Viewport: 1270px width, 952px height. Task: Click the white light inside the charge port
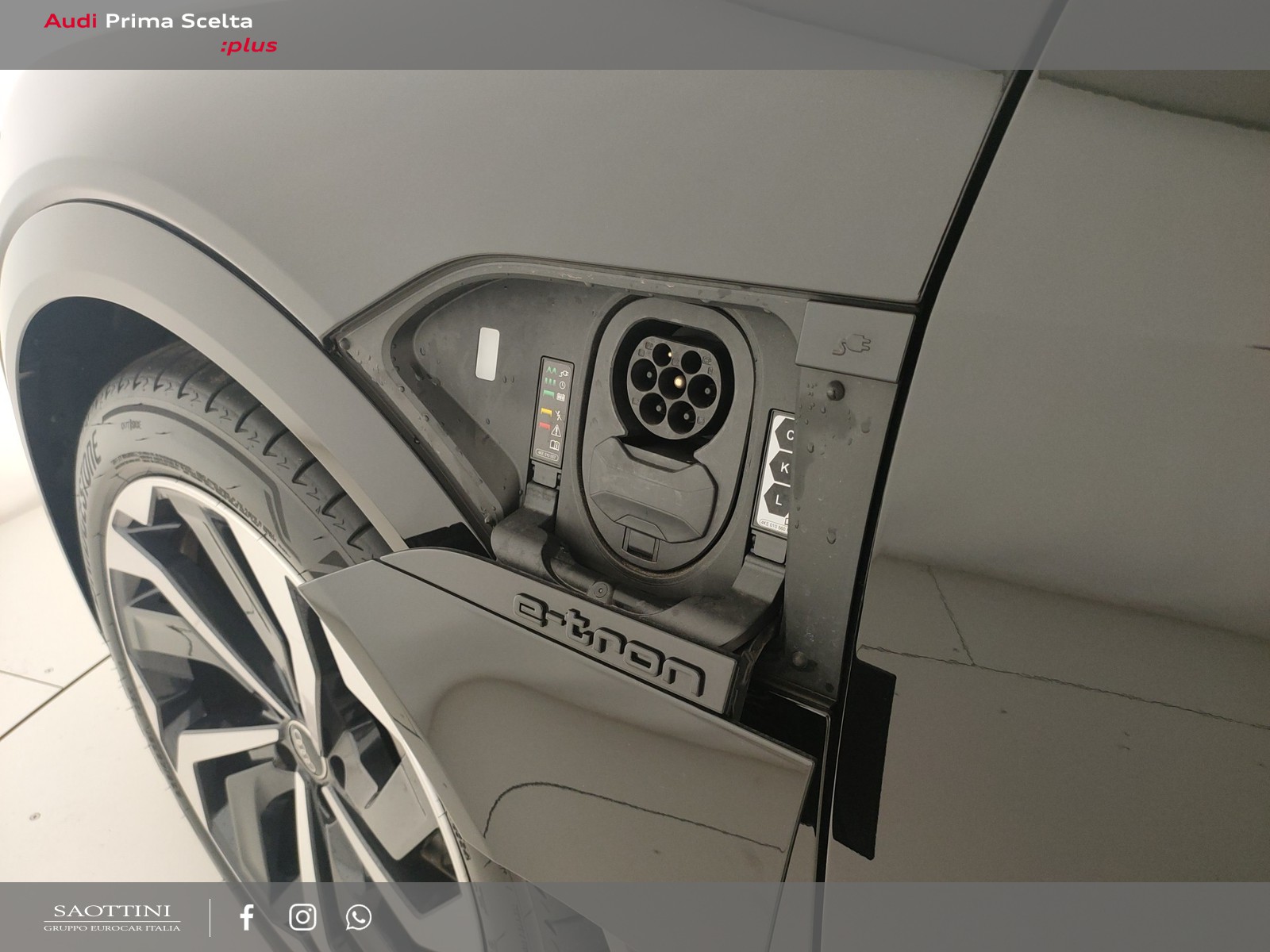pos(488,352)
